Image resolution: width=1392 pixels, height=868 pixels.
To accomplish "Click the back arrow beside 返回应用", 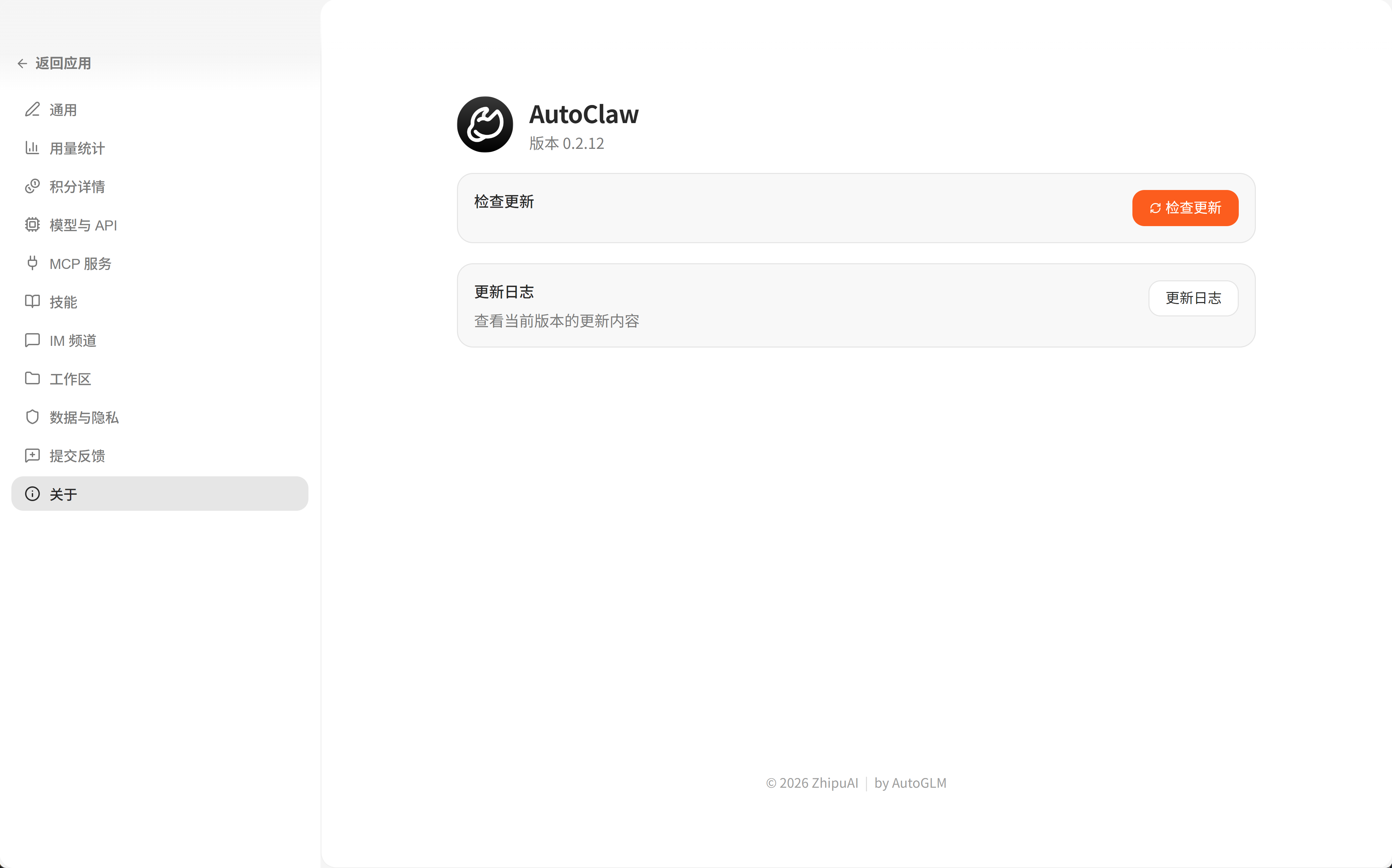I will 22,63.
